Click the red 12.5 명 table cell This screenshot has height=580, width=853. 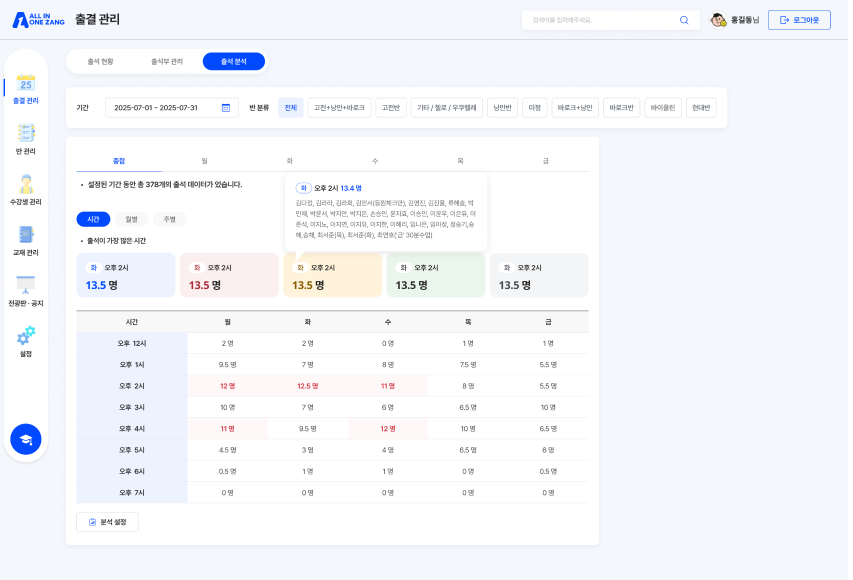pos(307,386)
